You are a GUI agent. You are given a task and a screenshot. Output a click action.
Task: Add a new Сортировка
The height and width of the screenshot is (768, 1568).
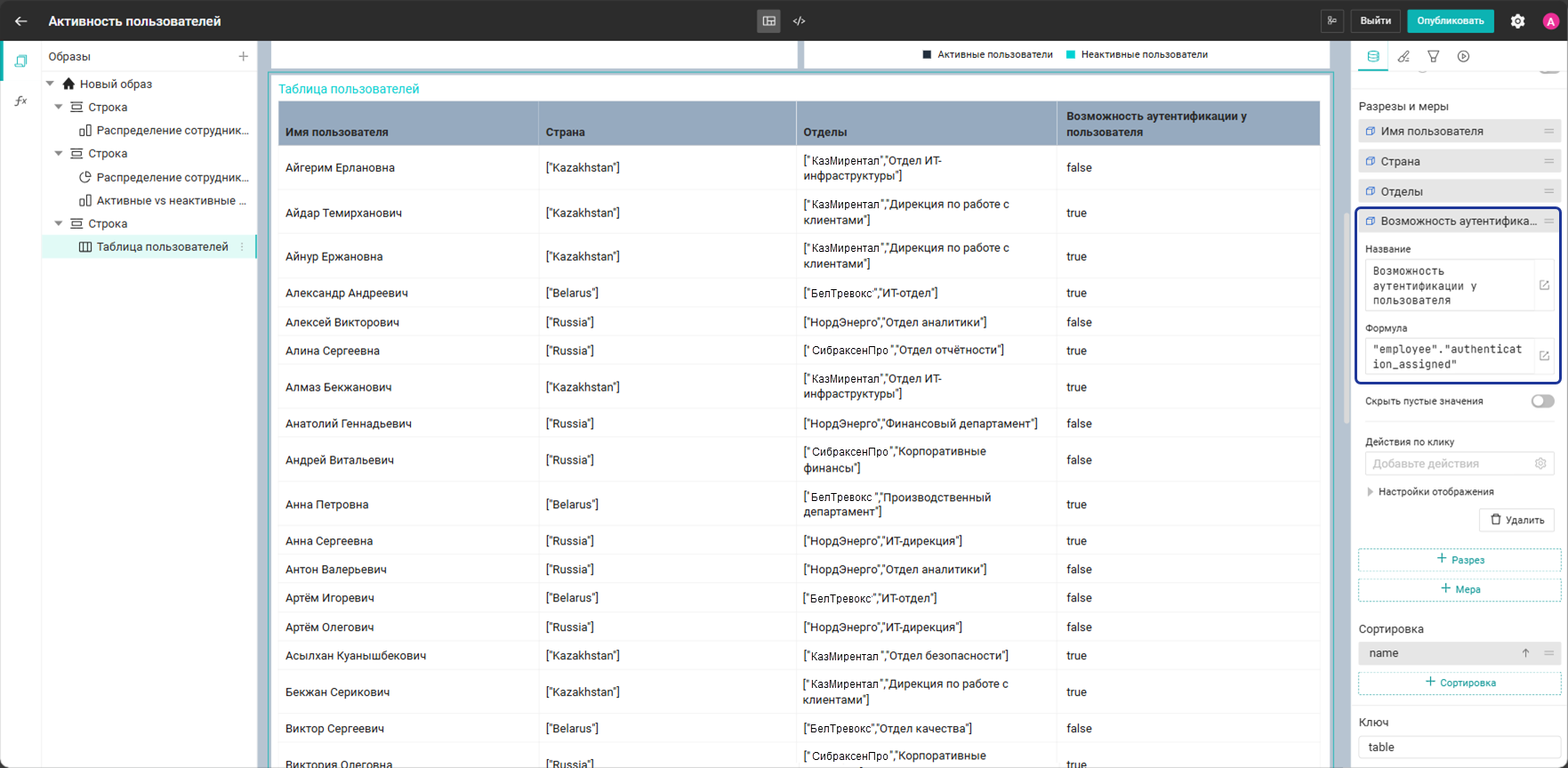point(1459,683)
